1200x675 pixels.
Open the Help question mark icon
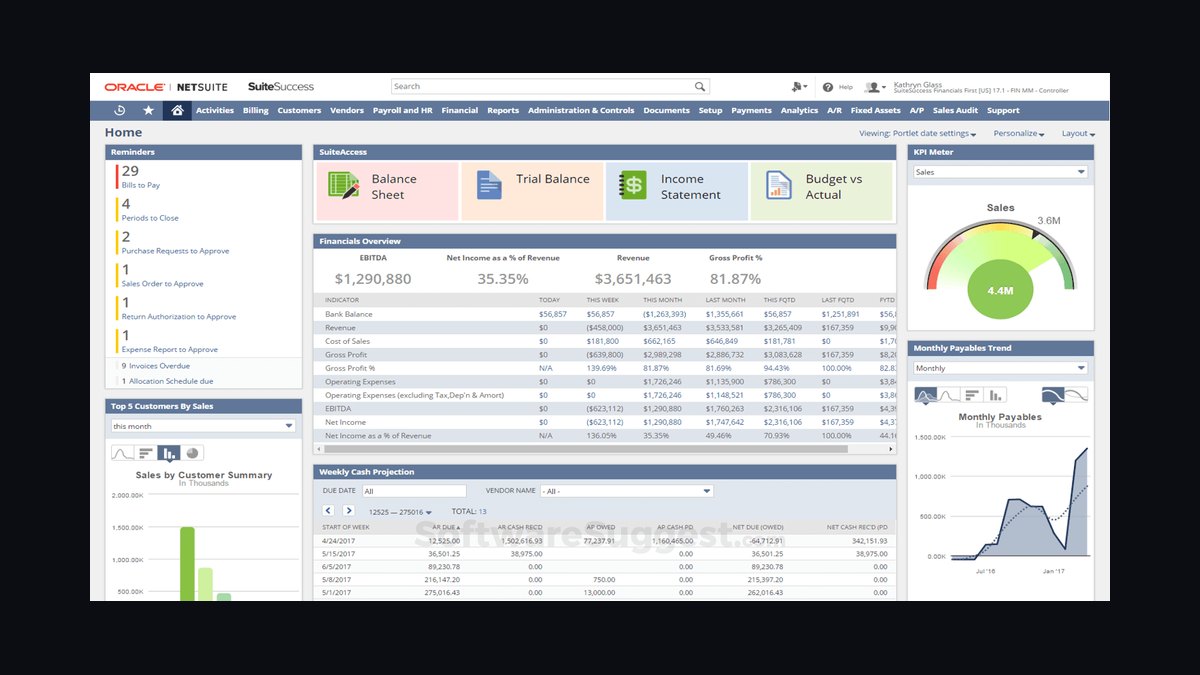828,87
